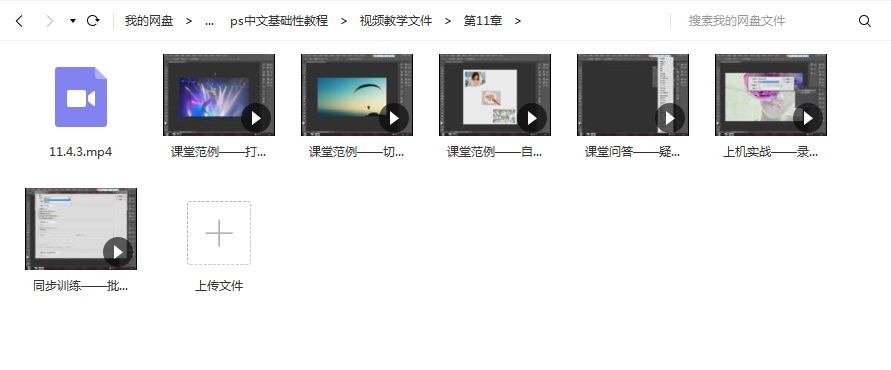
Task: Select the 课堂范例——自... video thumbnail
Action: [x=495, y=95]
